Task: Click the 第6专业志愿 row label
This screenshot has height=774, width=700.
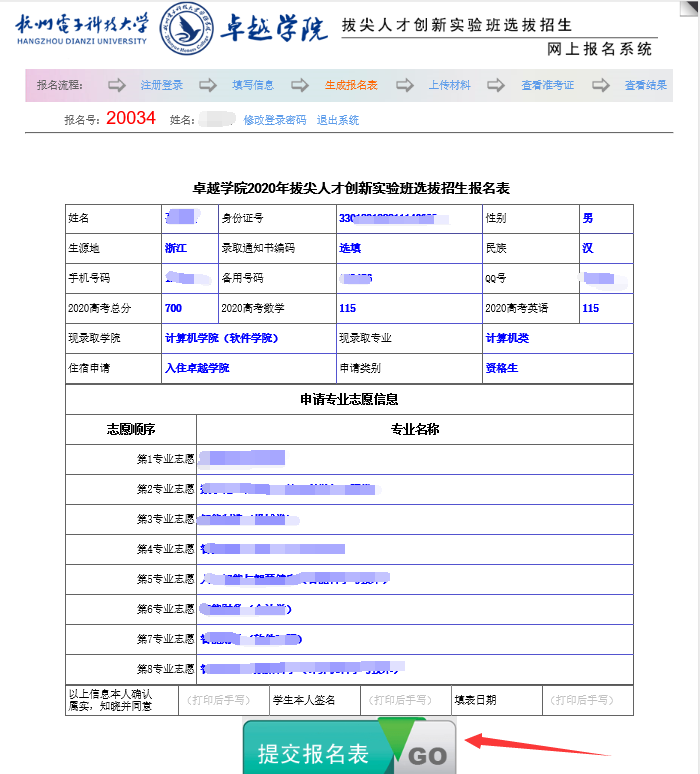Action: 165,609
